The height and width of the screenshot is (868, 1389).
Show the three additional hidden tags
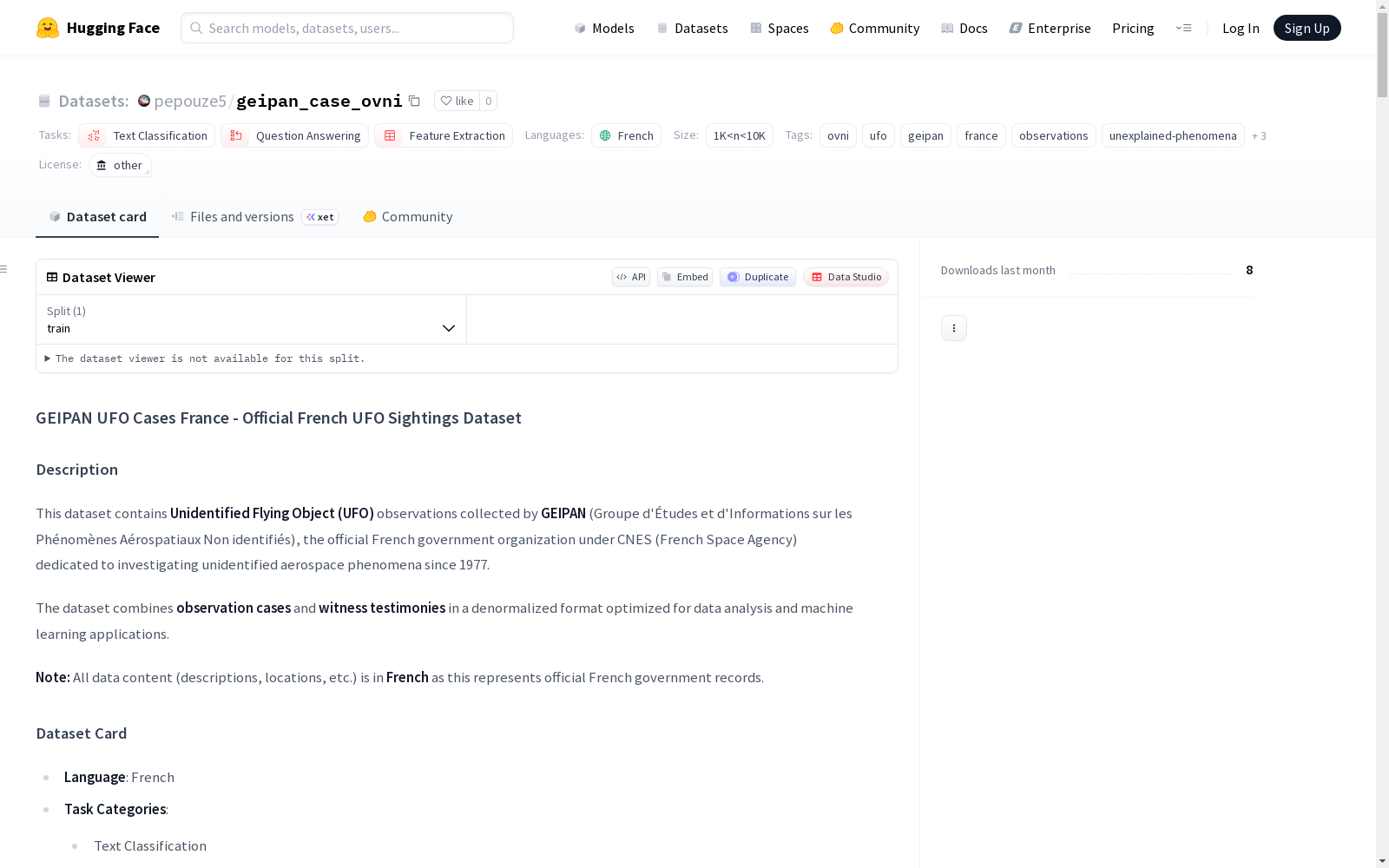[x=1259, y=135]
